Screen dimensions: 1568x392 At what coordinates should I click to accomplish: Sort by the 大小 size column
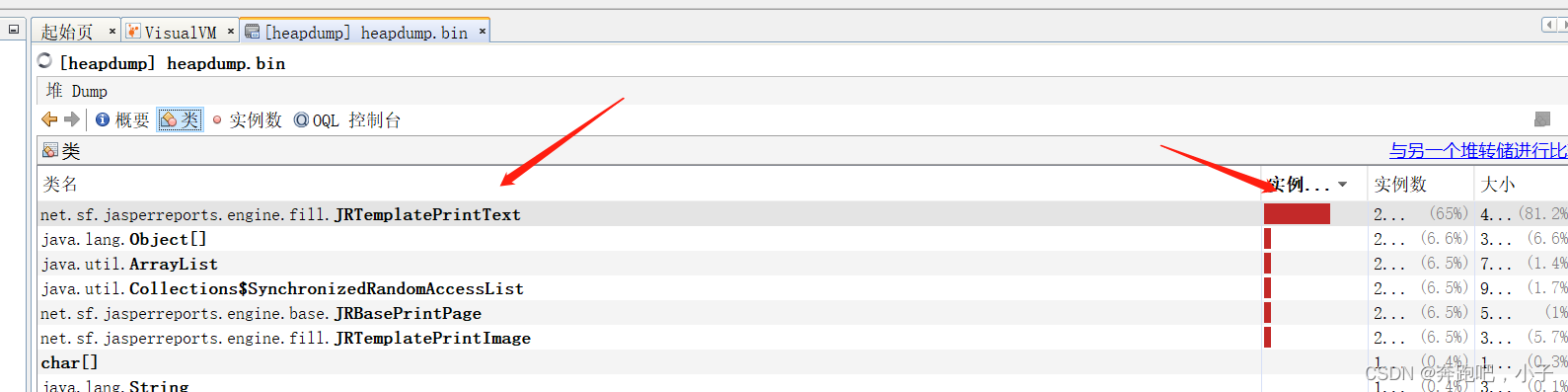tap(1498, 184)
